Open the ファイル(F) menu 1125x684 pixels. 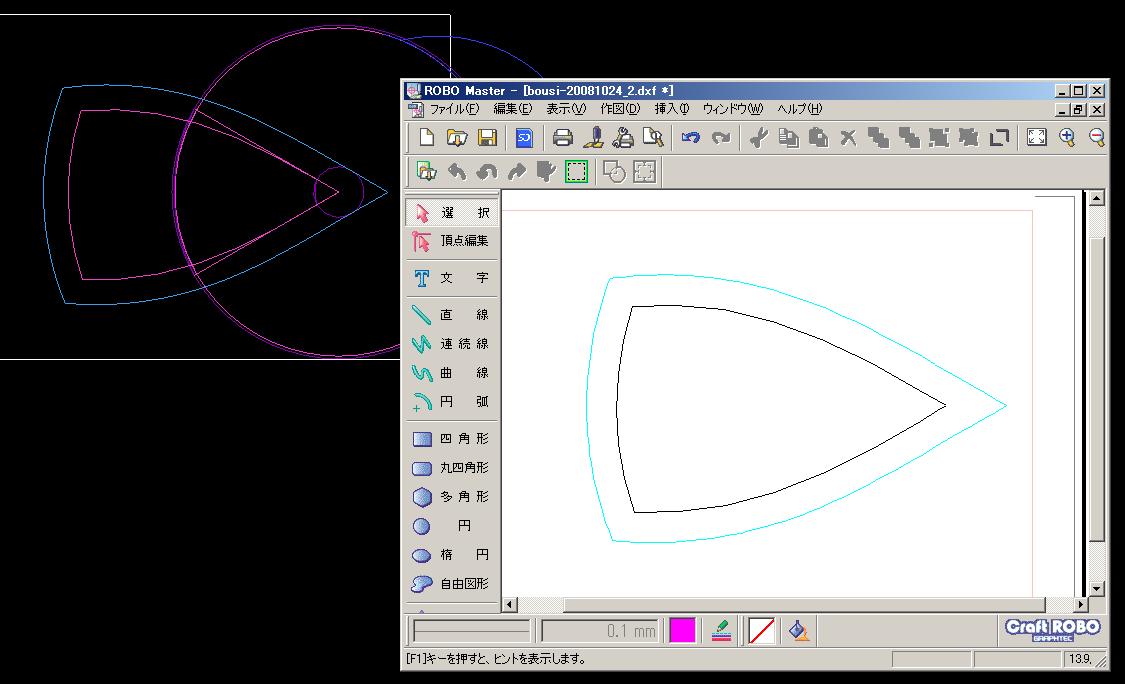click(454, 109)
